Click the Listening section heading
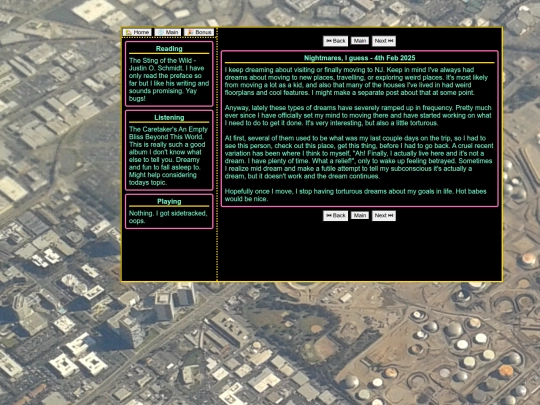This screenshot has width=540, height=405. coord(169,117)
